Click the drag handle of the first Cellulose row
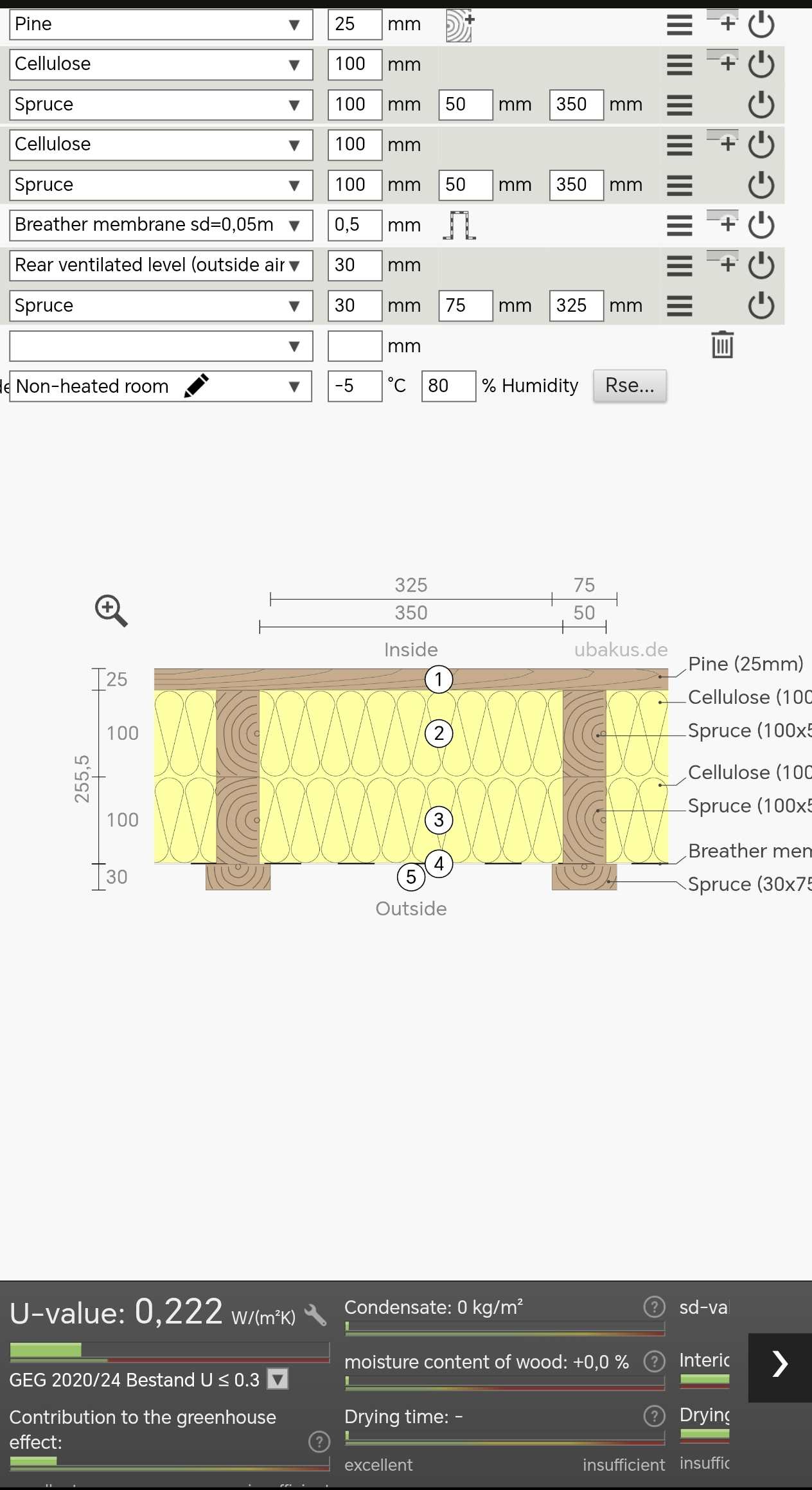 click(x=679, y=65)
